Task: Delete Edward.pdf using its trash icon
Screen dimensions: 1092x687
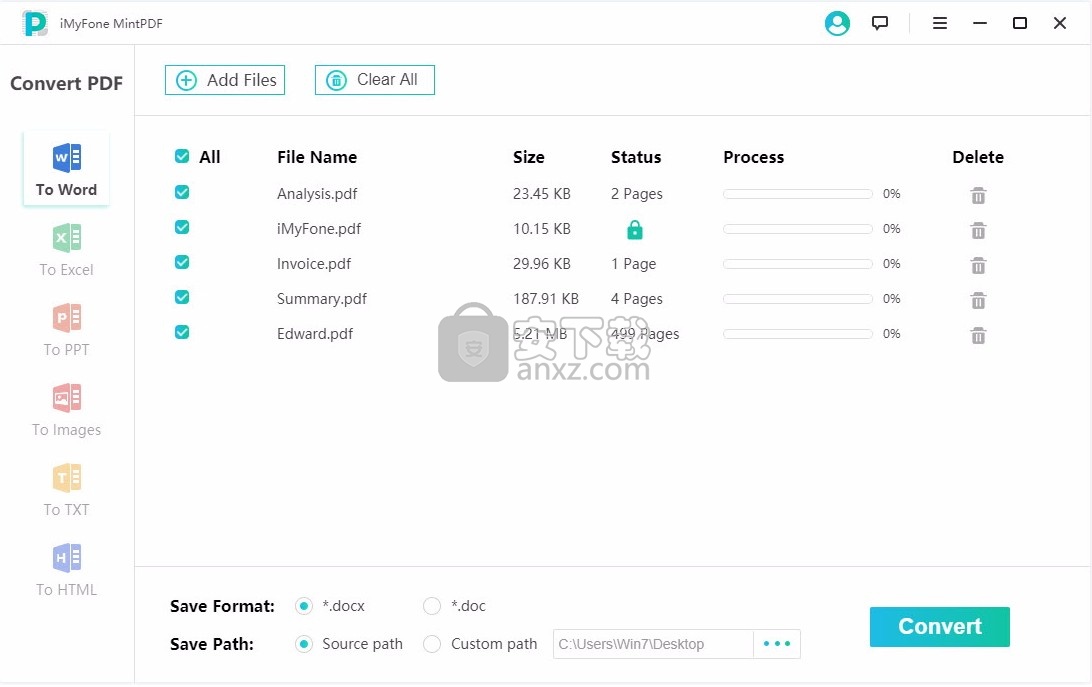Action: [x=978, y=335]
